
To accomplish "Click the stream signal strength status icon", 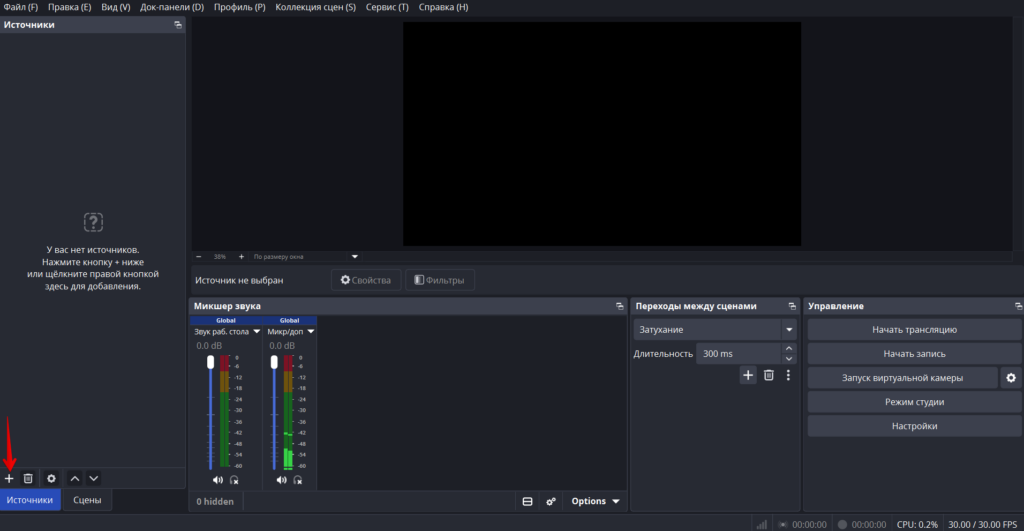I will point(761,524).
